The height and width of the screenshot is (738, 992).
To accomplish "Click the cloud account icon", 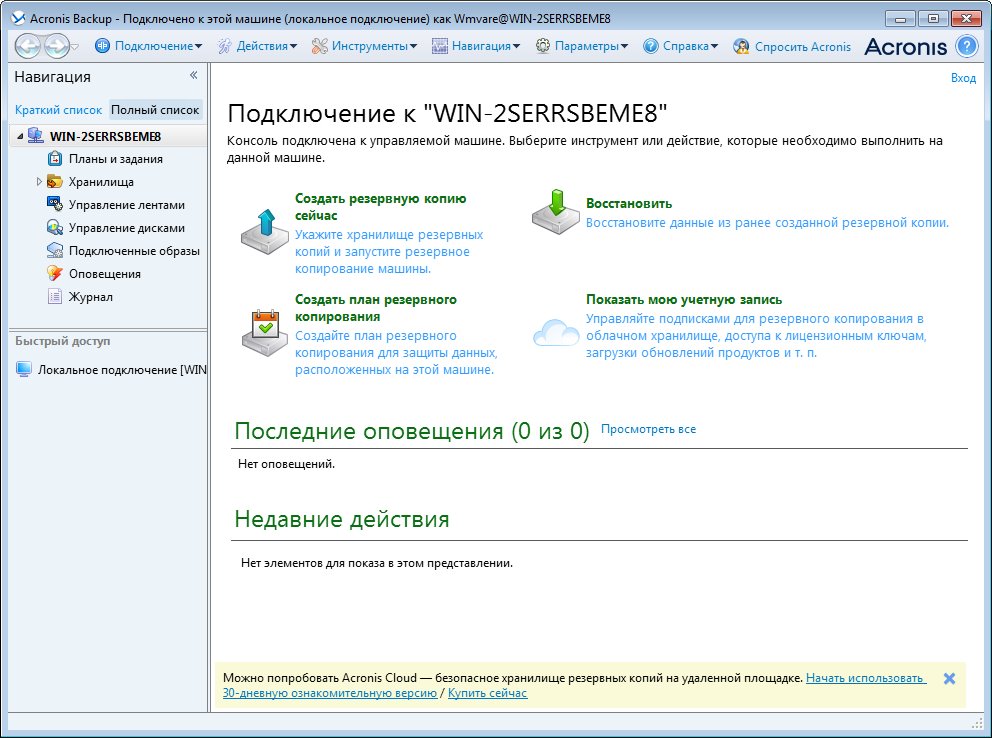I will coord(556,331).
